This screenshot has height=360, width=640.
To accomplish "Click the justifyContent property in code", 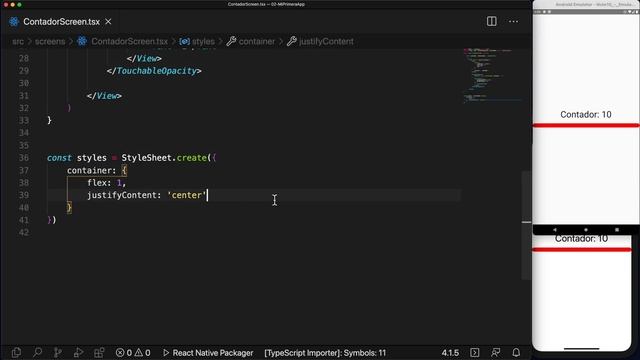I will 121,195.
